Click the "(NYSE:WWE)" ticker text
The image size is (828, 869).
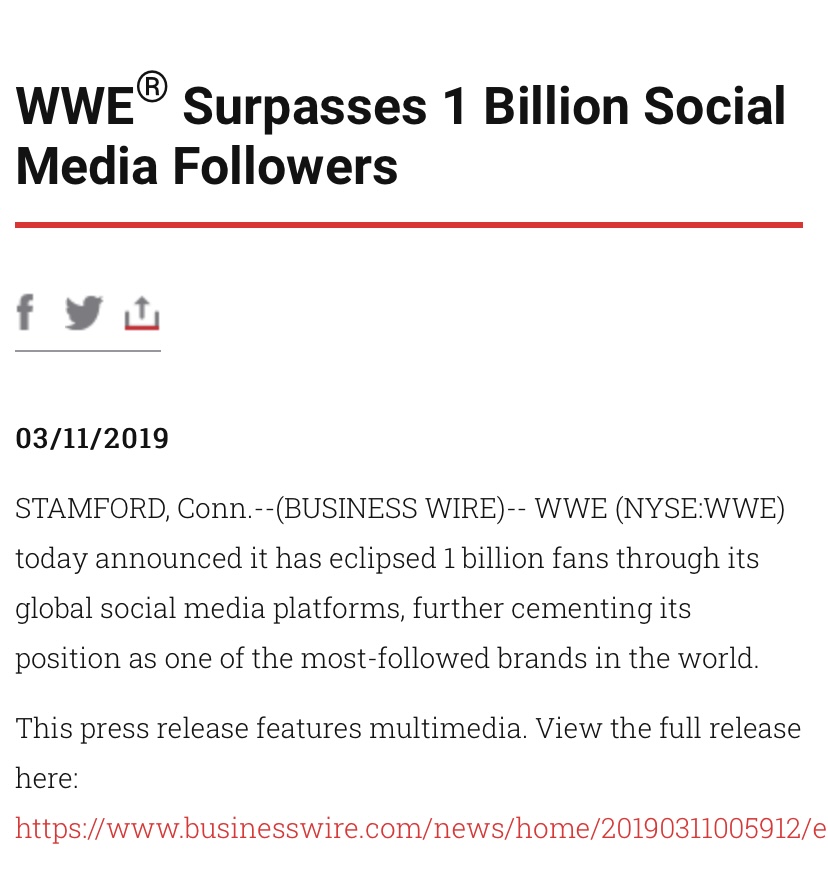coord(699,508)
